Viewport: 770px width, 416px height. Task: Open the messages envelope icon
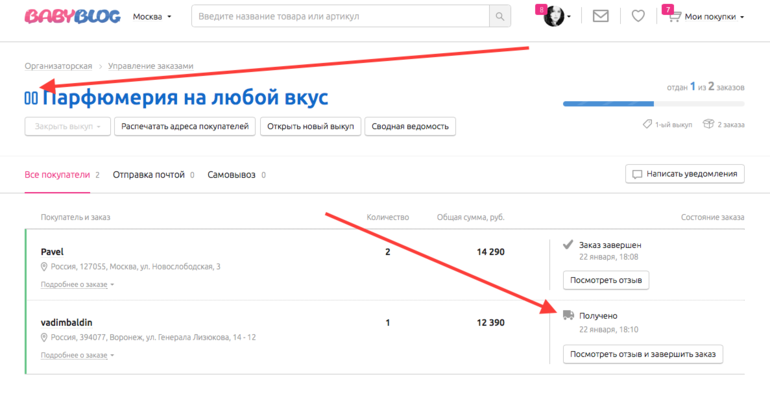[x=600, y=17]
